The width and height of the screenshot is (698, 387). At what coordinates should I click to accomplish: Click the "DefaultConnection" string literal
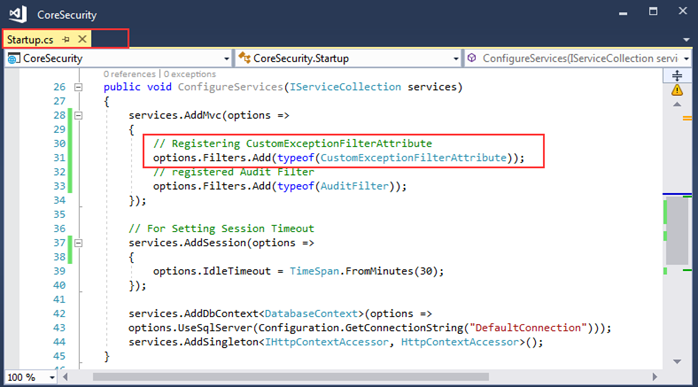(528, 328)
